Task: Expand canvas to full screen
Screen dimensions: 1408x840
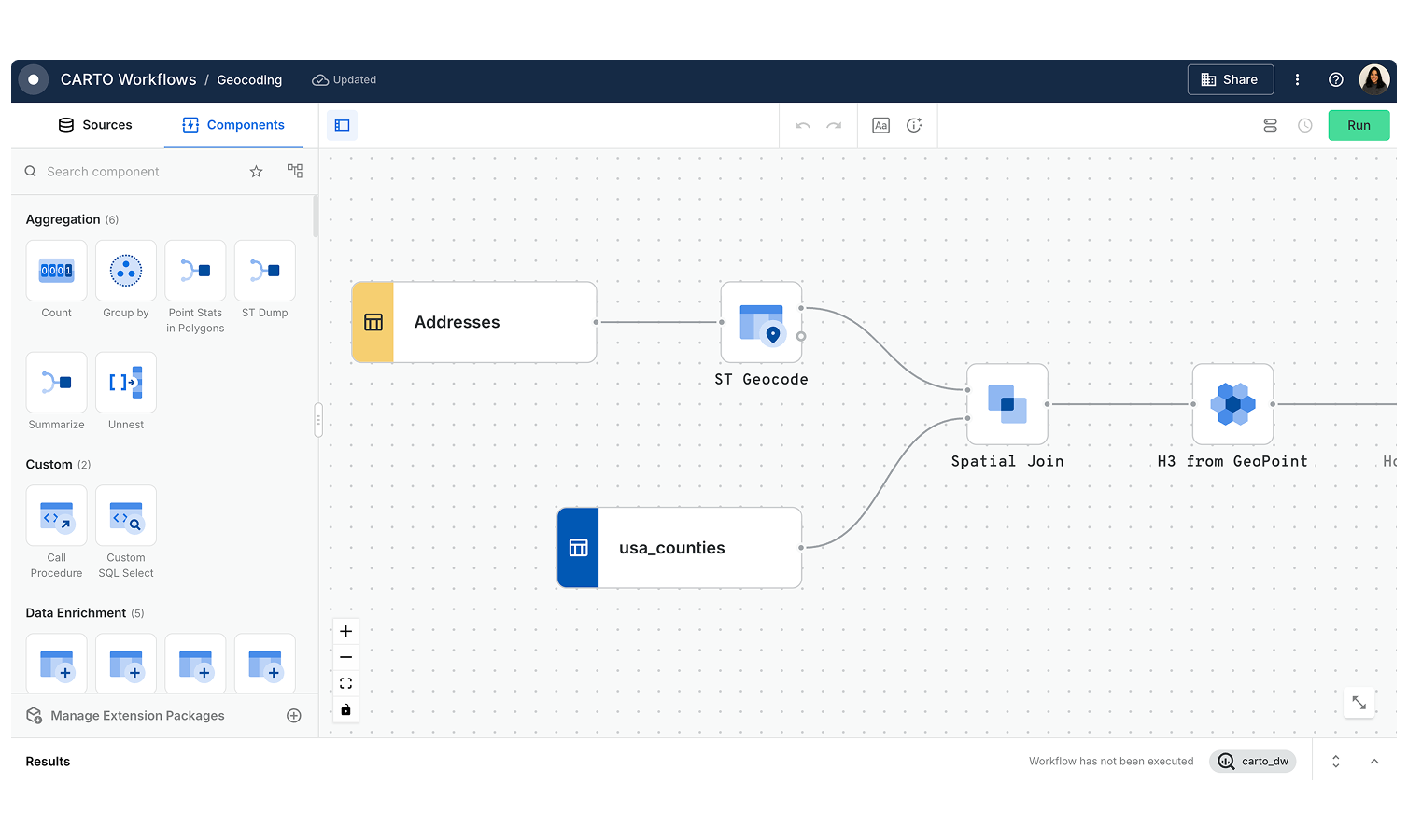Action: pyautogui.click(x=1359, y=703)
